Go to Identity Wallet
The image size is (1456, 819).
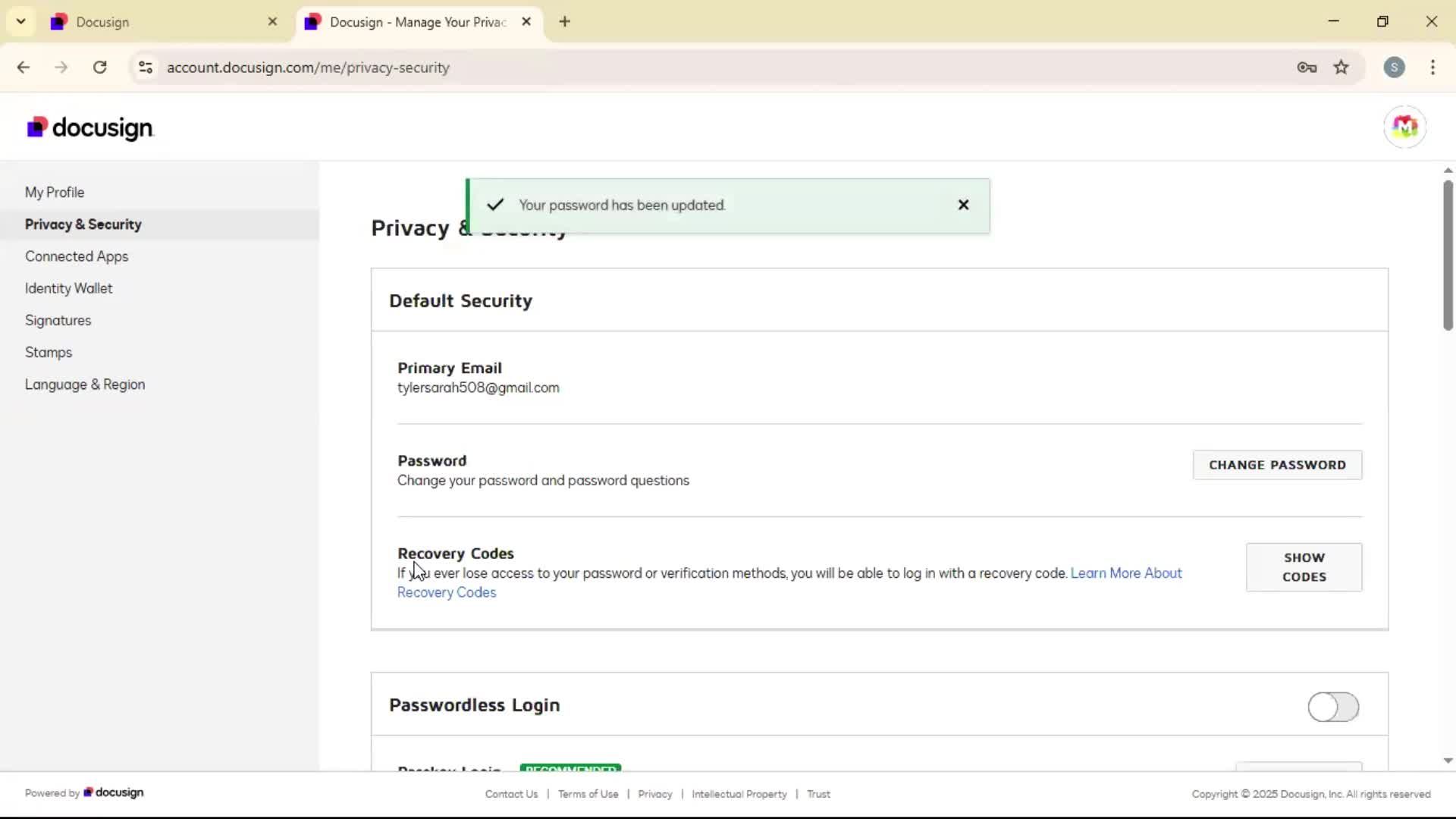68,288
